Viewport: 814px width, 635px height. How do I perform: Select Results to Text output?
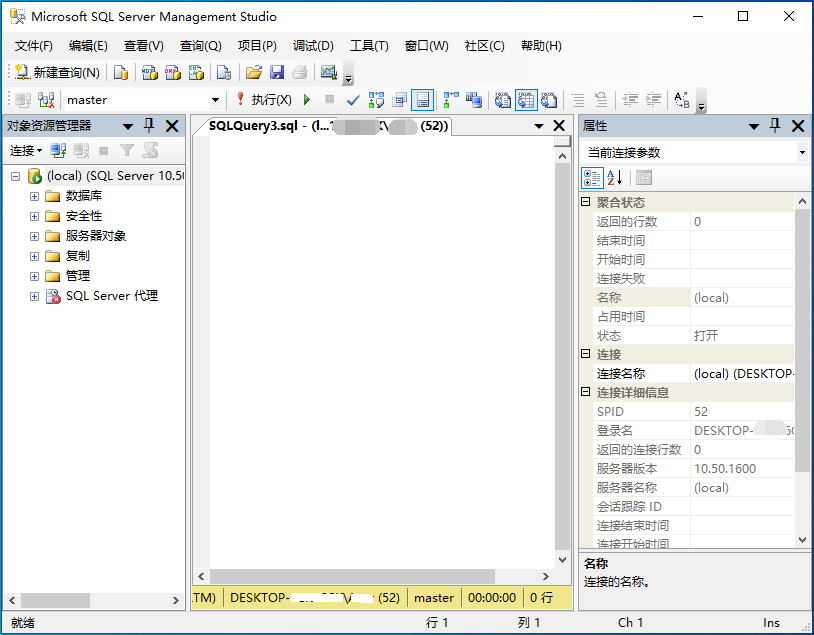coord(503,100)
